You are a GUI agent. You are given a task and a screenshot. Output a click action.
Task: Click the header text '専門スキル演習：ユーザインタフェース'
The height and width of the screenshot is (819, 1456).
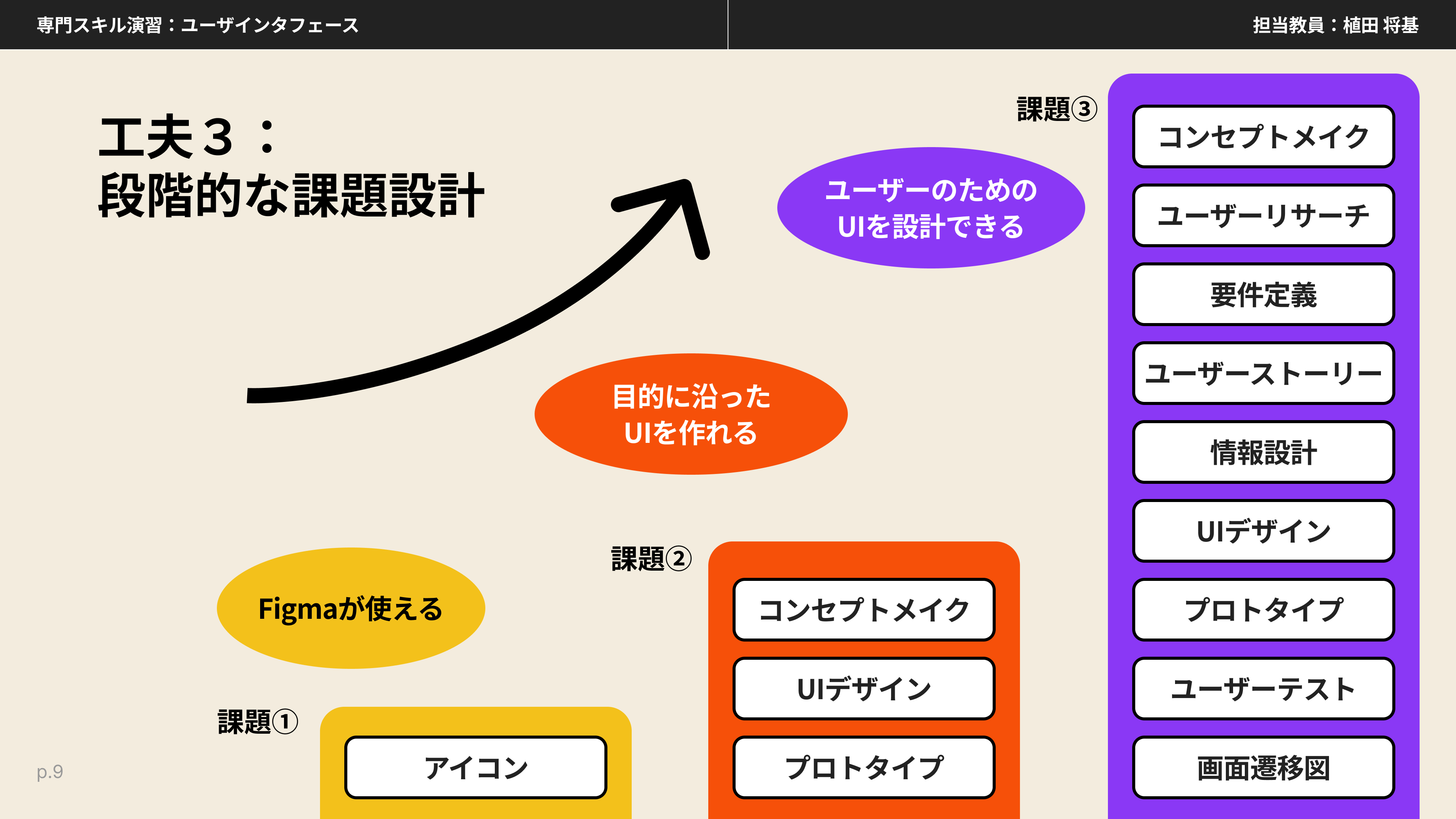click(198, 25)
